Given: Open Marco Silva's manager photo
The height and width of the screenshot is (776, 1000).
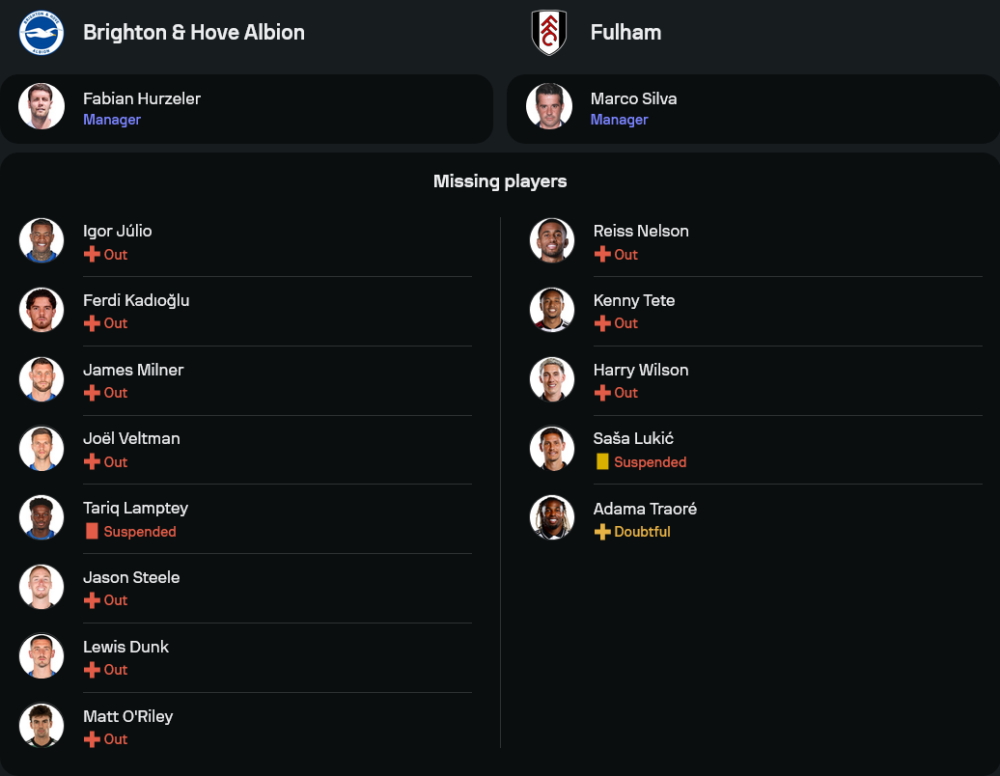Looking at the screenshot, I should coord(549,107).
